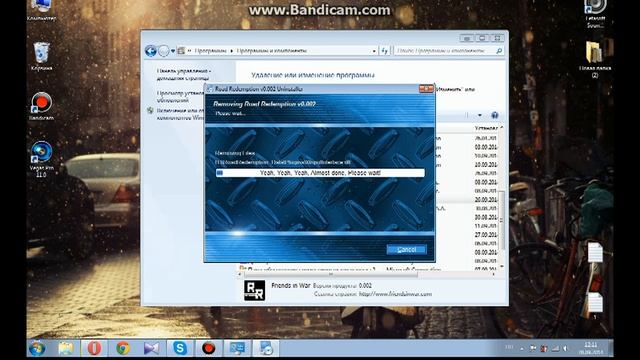Screen dimensions: 640x360
Task: Open Action Center flag in tray
Action: [x=533, y=348]
